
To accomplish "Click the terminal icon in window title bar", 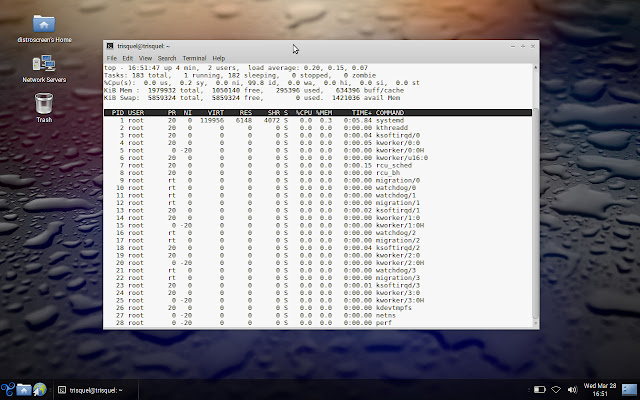I will (110, 46).
